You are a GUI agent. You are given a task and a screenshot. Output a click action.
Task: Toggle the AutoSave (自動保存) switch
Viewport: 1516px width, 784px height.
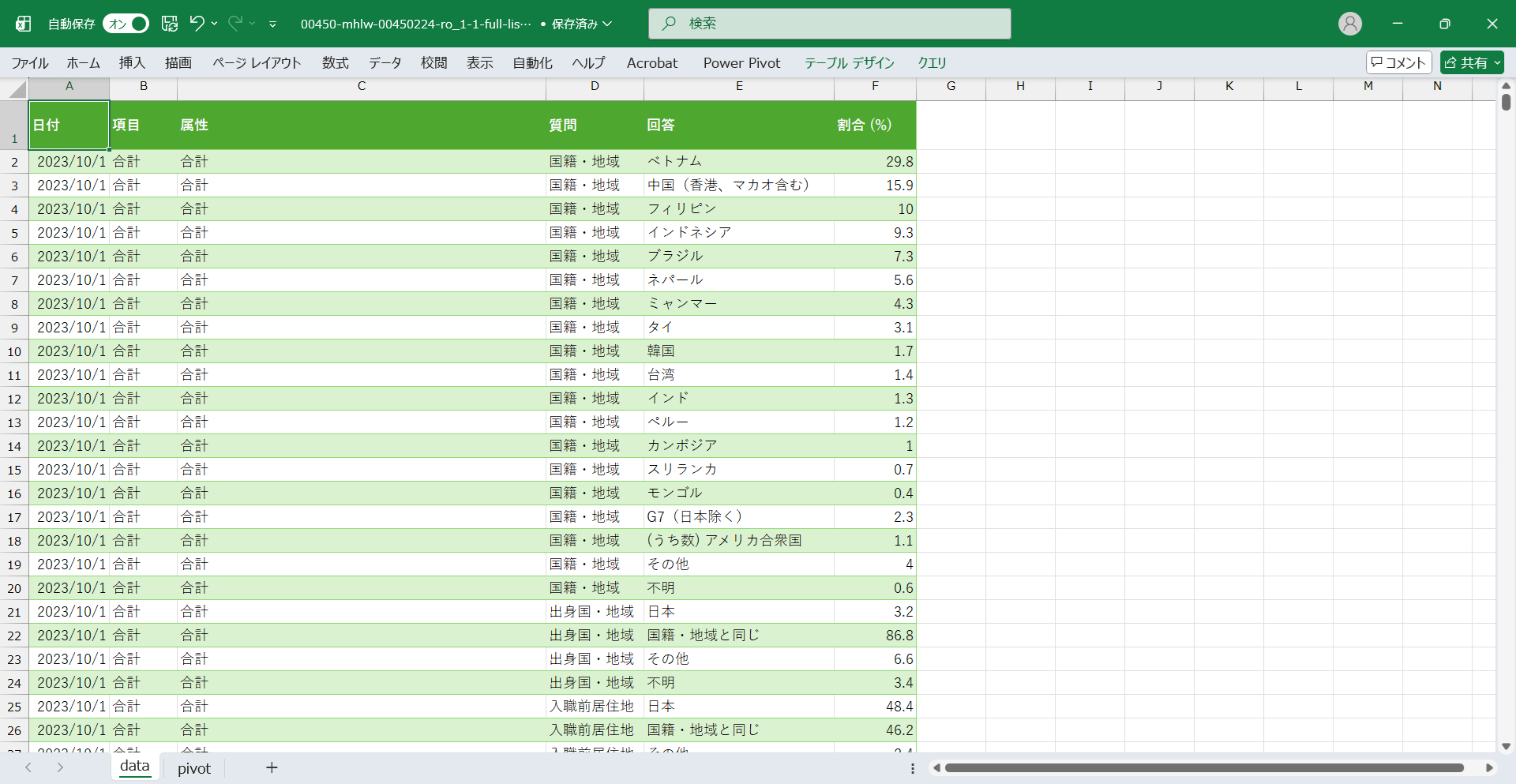pyautogui.click(x=126, y=24)
